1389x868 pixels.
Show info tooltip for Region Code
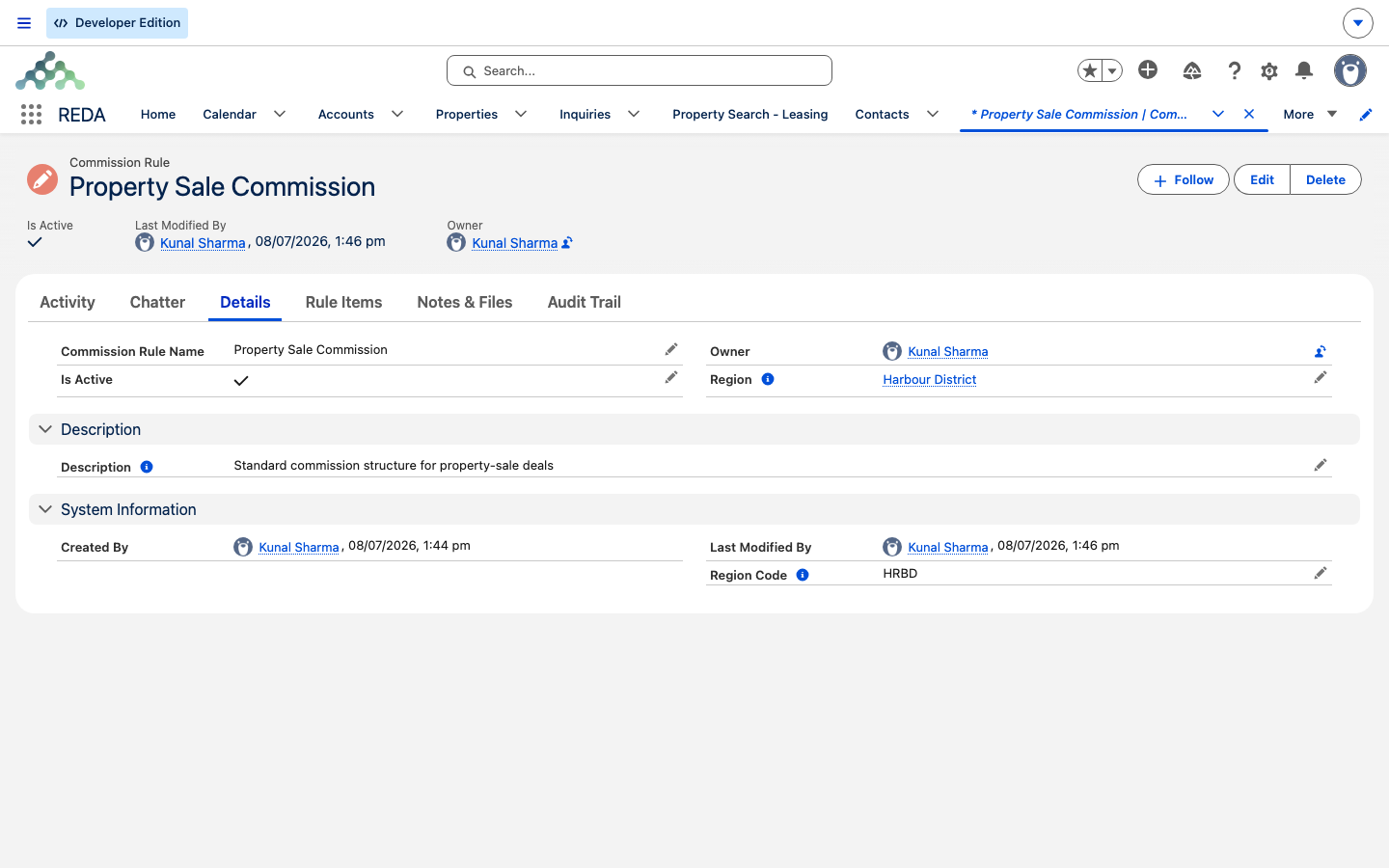click(x=803, y=575)
